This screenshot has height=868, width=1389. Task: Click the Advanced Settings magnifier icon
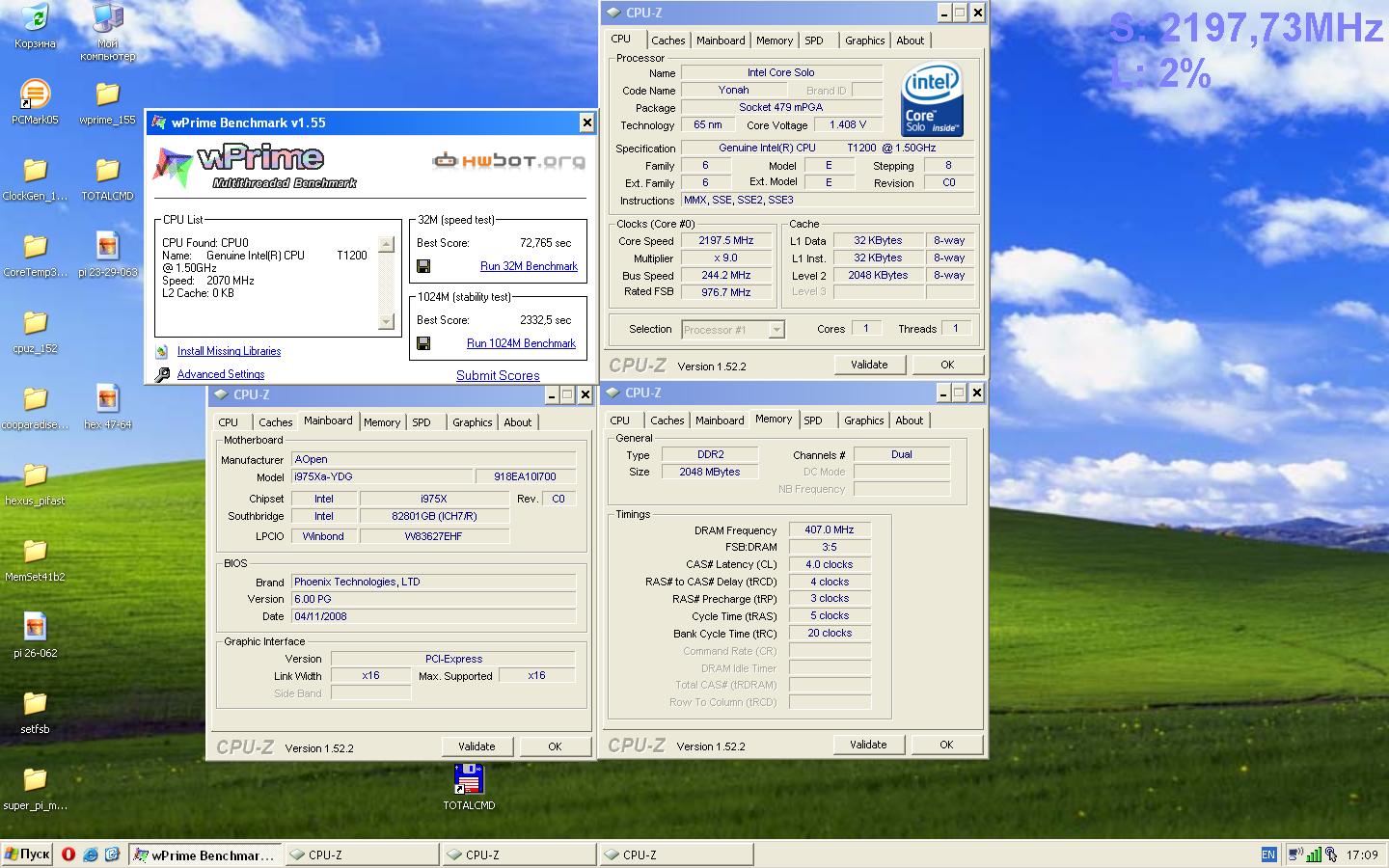(162, 374)
